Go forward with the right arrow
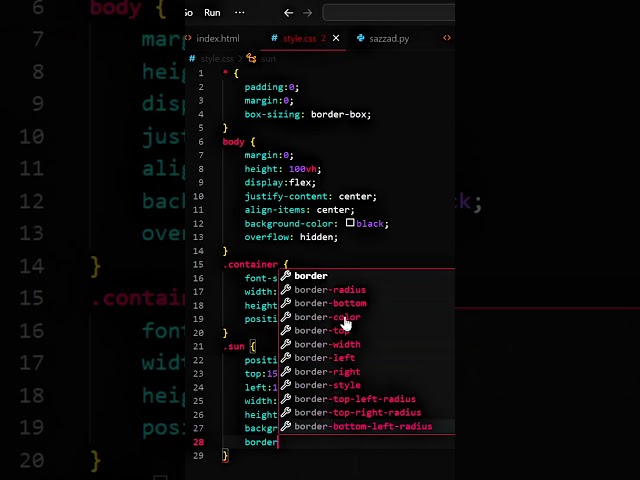 307,13
